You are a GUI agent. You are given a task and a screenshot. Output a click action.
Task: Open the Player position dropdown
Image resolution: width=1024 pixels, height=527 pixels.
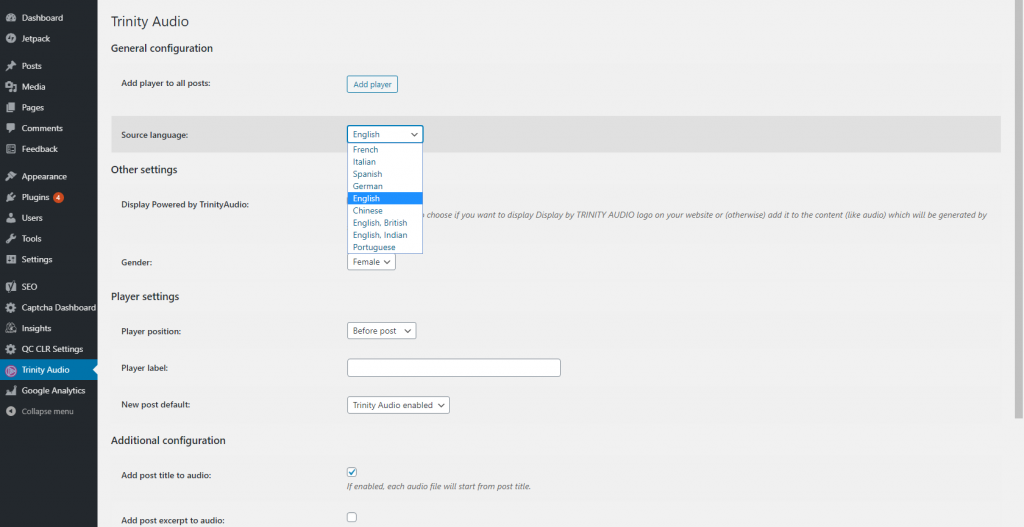pos(381,330)
